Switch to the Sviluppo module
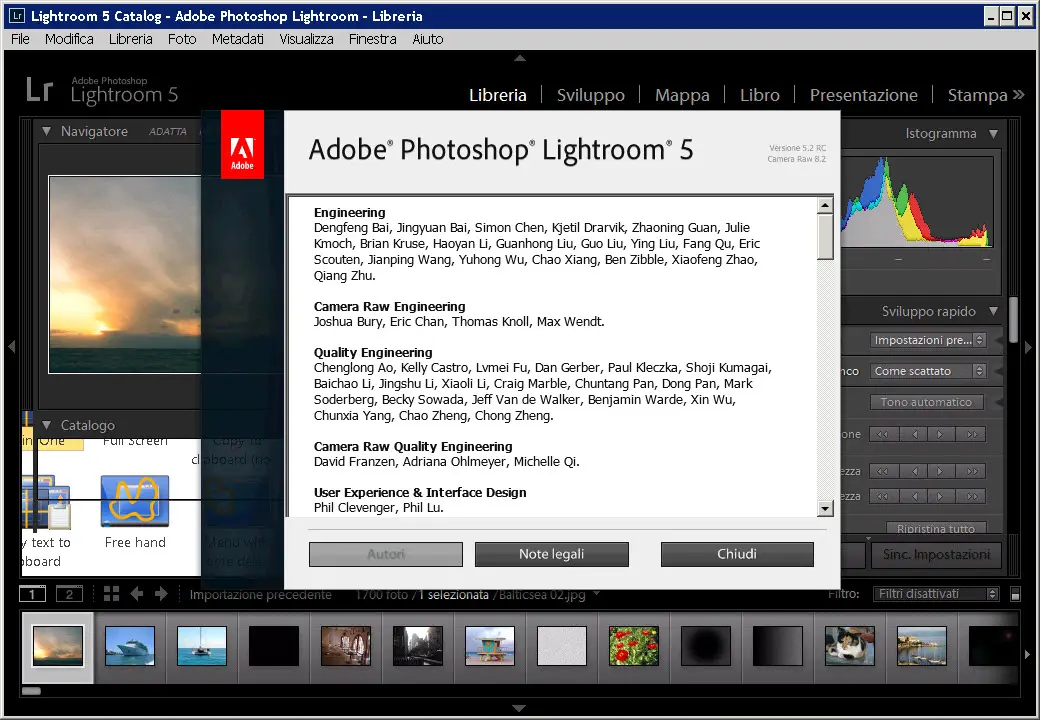The width and height of the screenshot is (1040, 720). [590, 95]
